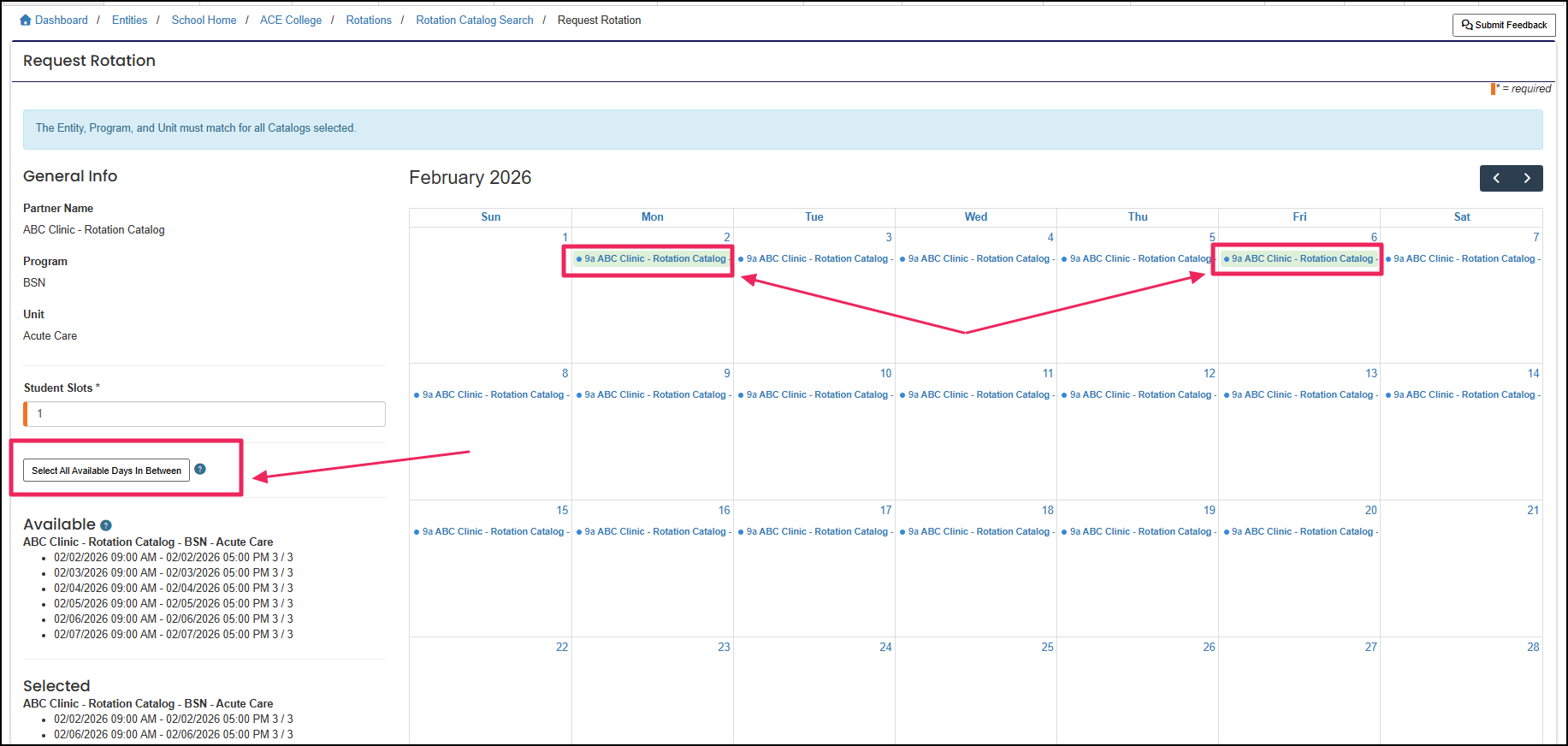
Task: Open Entities breadcrumb link
Action: [x=129, y=20]
